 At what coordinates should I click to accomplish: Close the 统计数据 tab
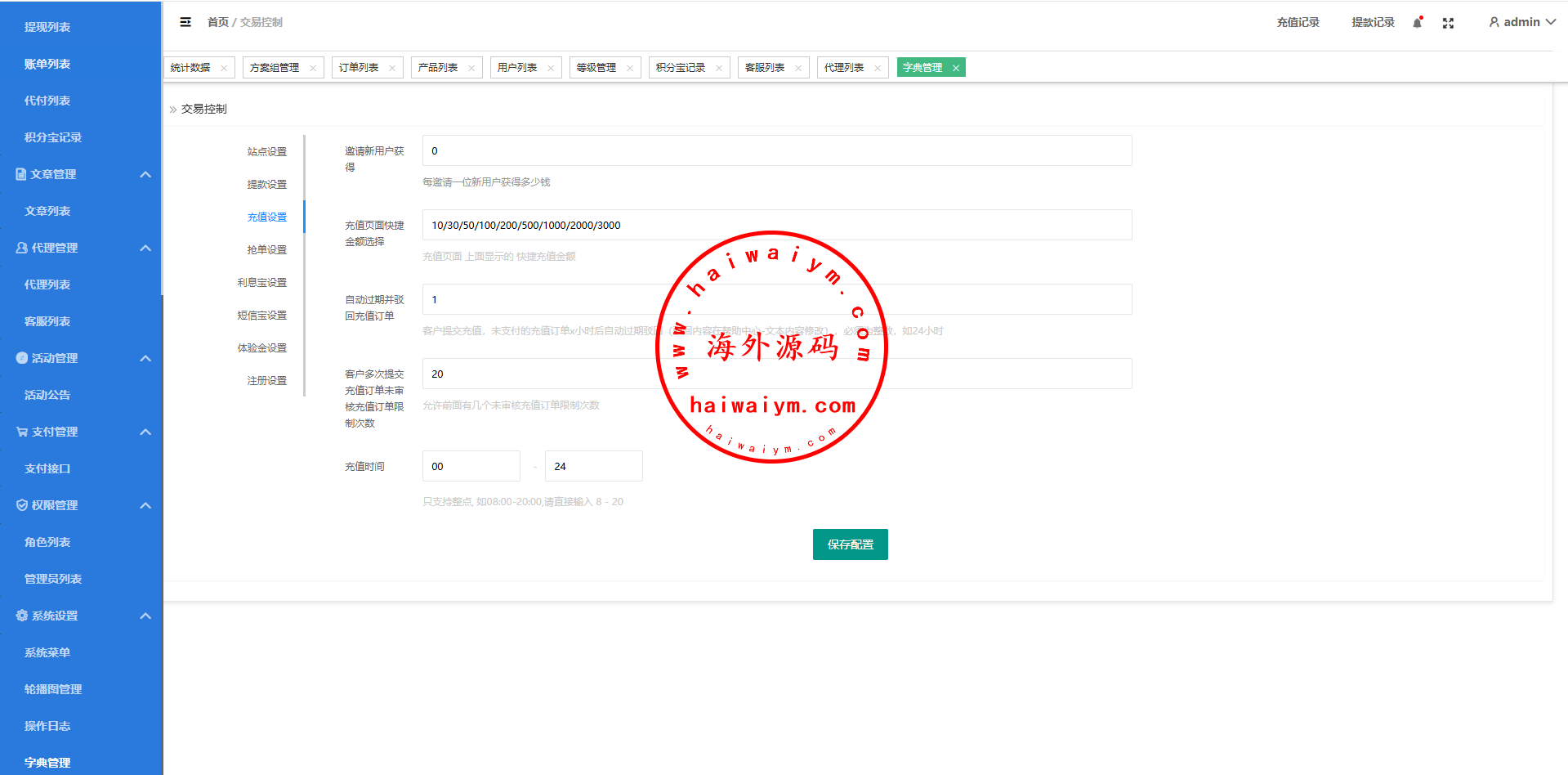224,68
